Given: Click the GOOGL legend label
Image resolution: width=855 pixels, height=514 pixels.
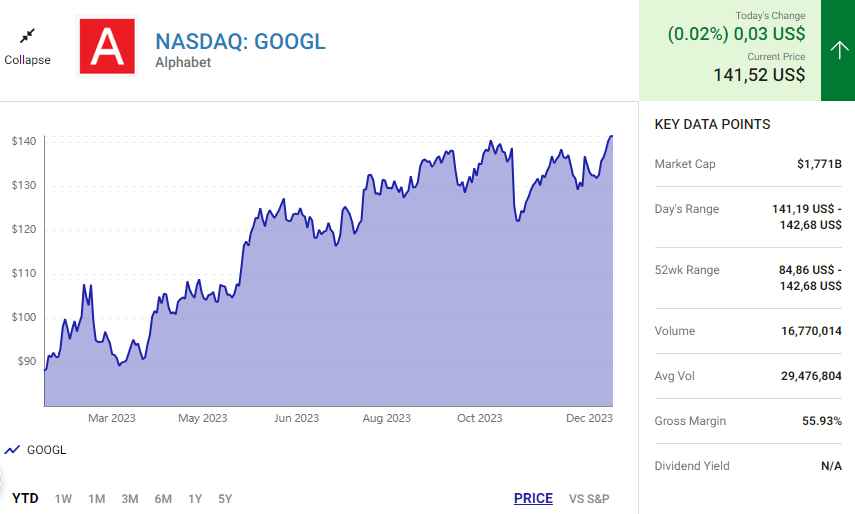Looking at the screenshot, I should [47, 450].
